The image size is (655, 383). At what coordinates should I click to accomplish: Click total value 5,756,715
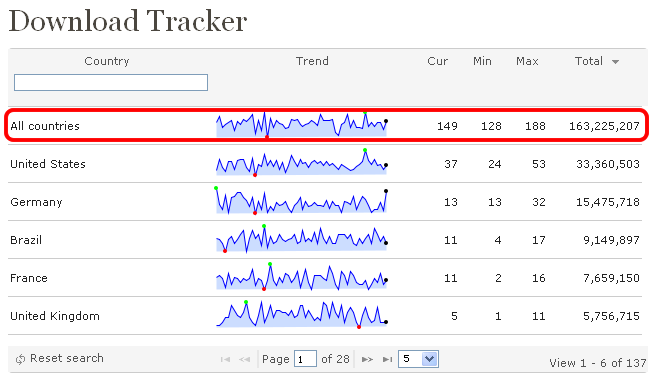point(611,316)
